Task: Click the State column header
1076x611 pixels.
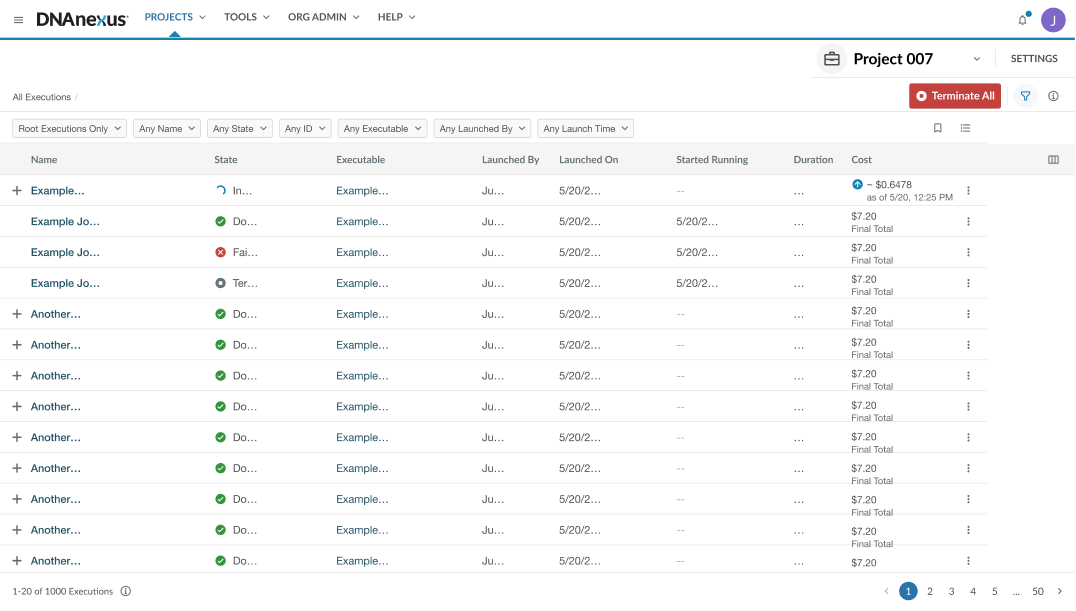Action: click(226, 160)
